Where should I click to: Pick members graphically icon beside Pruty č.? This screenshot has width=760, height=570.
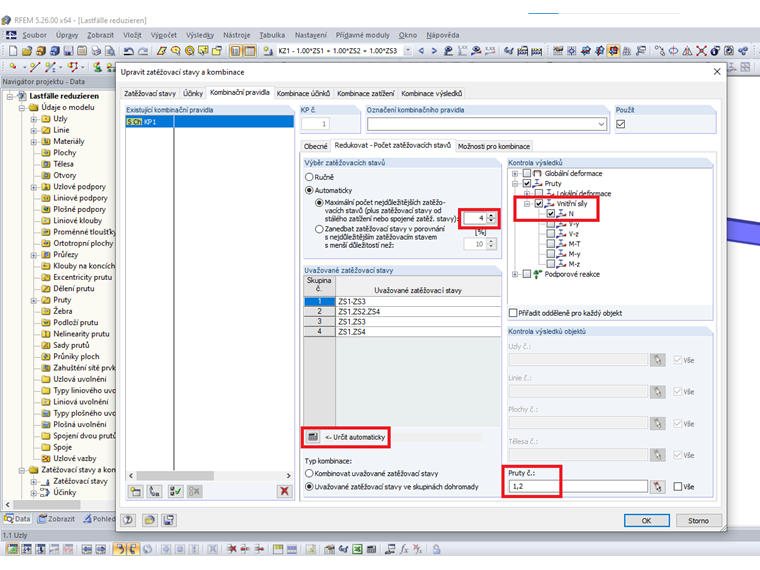click(x=657, y=487)
